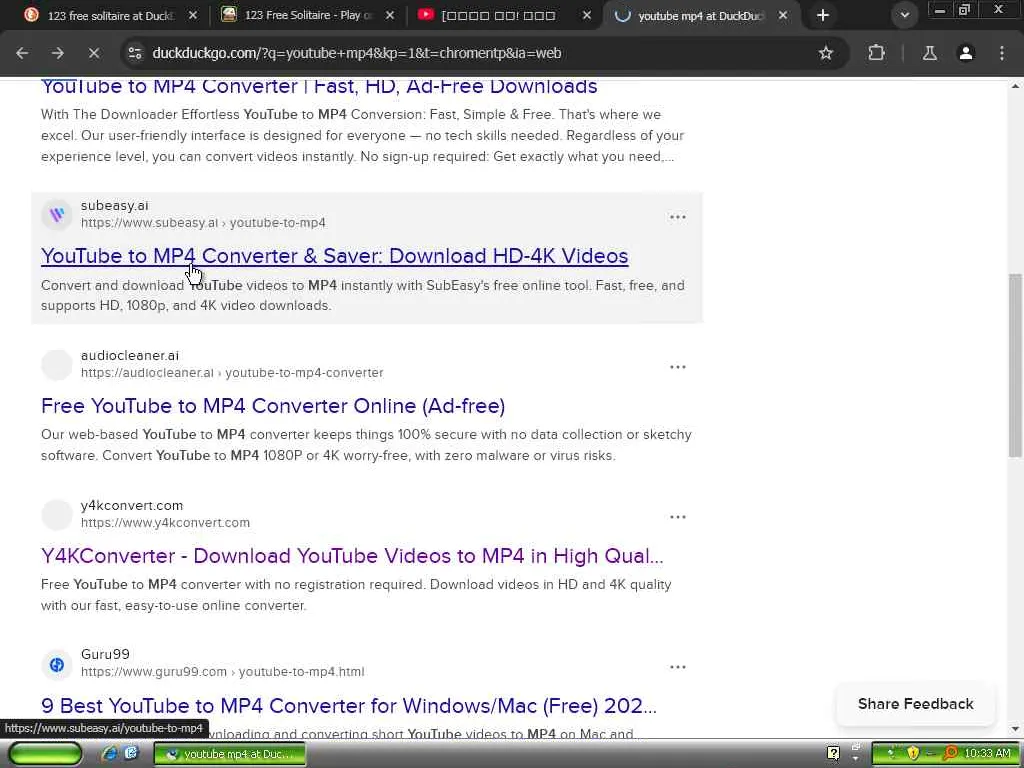Open a new tab with plus button

pos(823,15)
